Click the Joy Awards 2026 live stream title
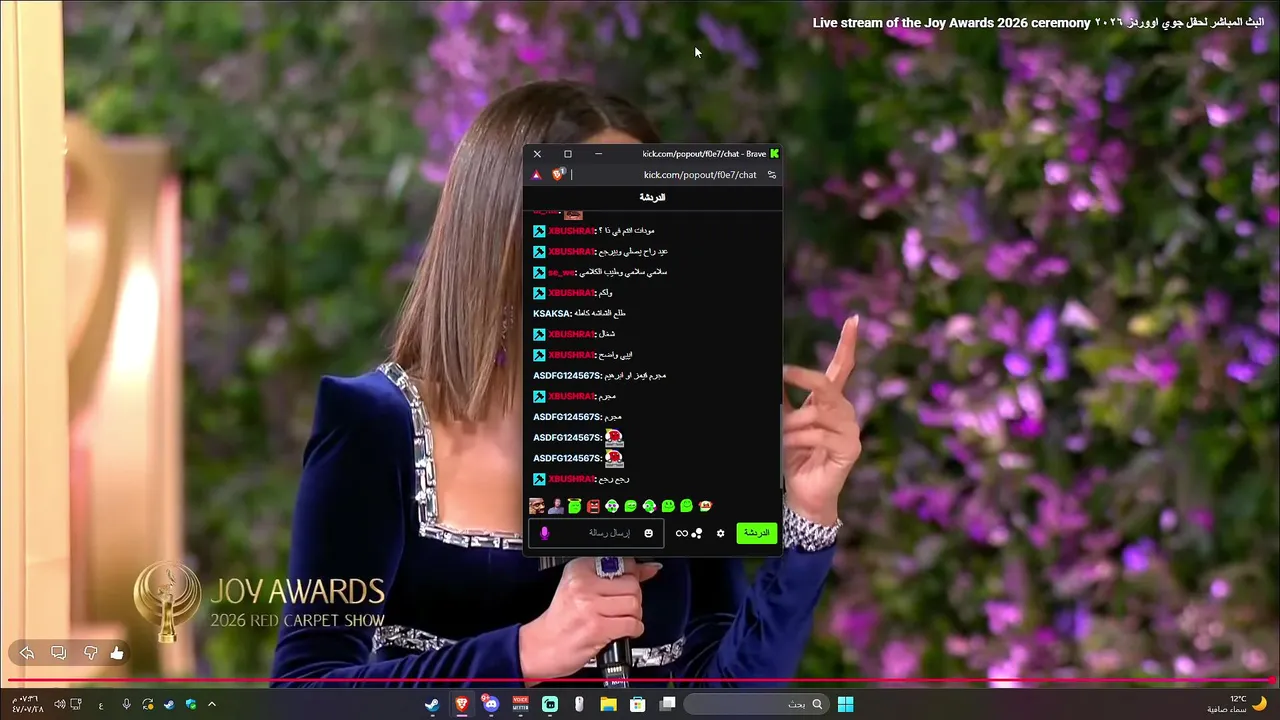Viewport: 1280px width, 720px height. point(1038,22)
